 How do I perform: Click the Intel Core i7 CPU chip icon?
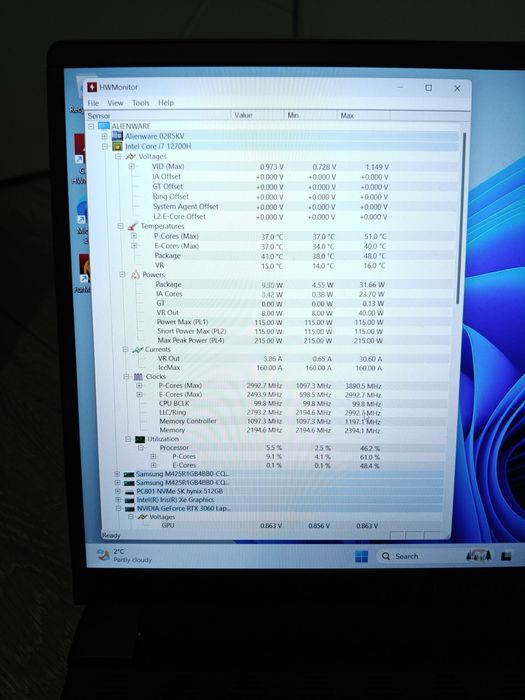click(117, 146)
